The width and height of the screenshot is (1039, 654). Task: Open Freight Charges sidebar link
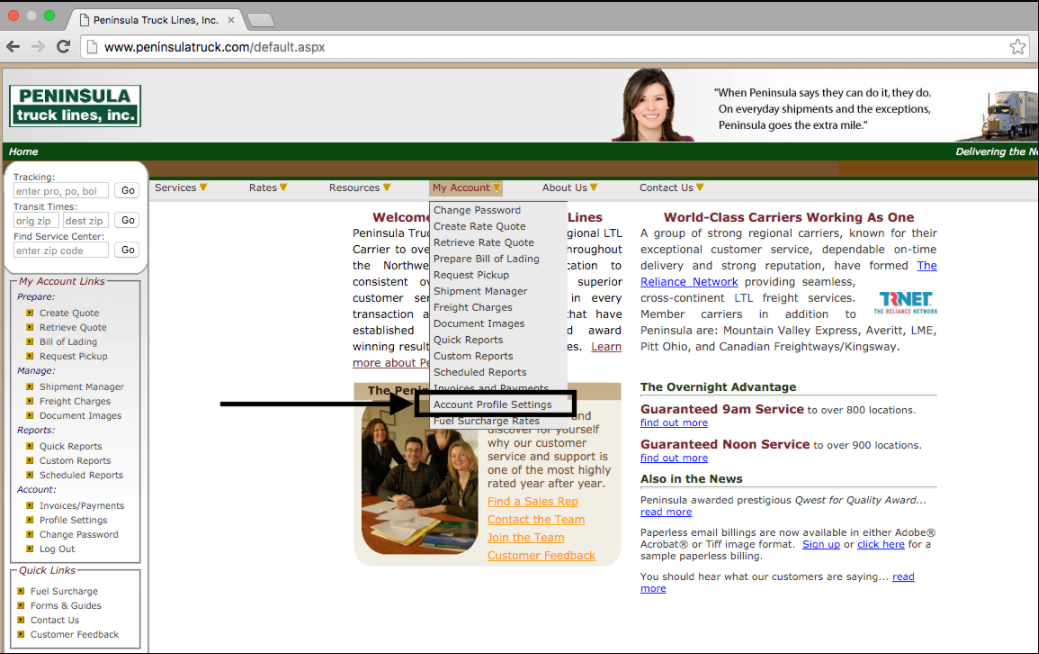click(75, 401)
